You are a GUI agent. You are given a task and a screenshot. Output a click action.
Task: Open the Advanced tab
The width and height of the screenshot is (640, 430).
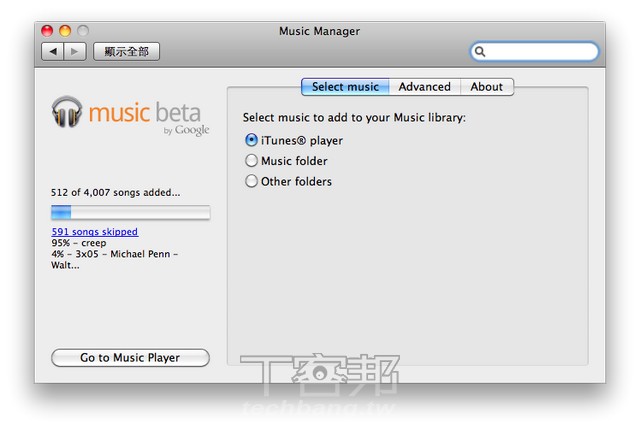click(424, 87)
